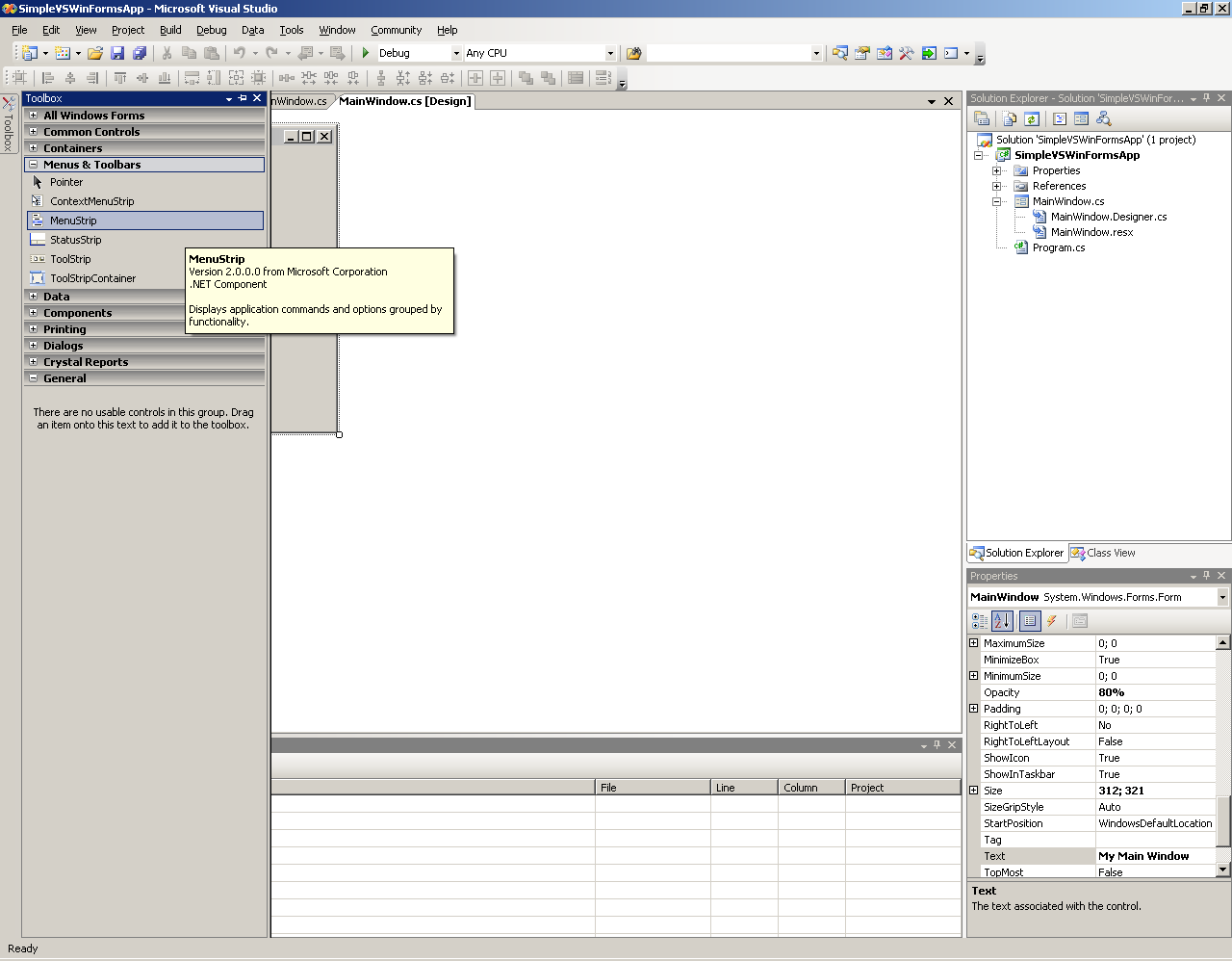Screen dimensions: 1232x961
Task: Select MainWindow.Designer.cs in Solution Explorer
Action: pos(1109,217)
